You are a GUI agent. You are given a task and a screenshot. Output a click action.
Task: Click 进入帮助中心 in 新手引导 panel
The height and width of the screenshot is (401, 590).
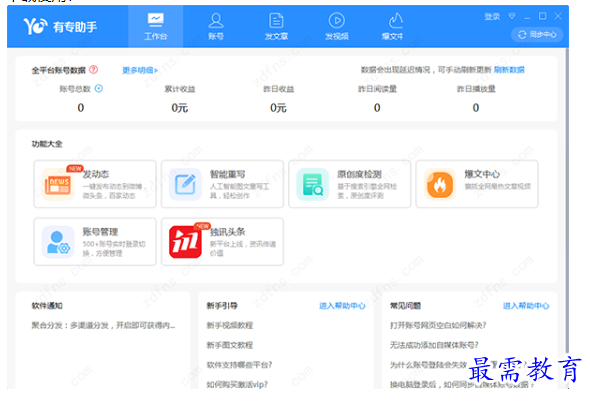342,306
